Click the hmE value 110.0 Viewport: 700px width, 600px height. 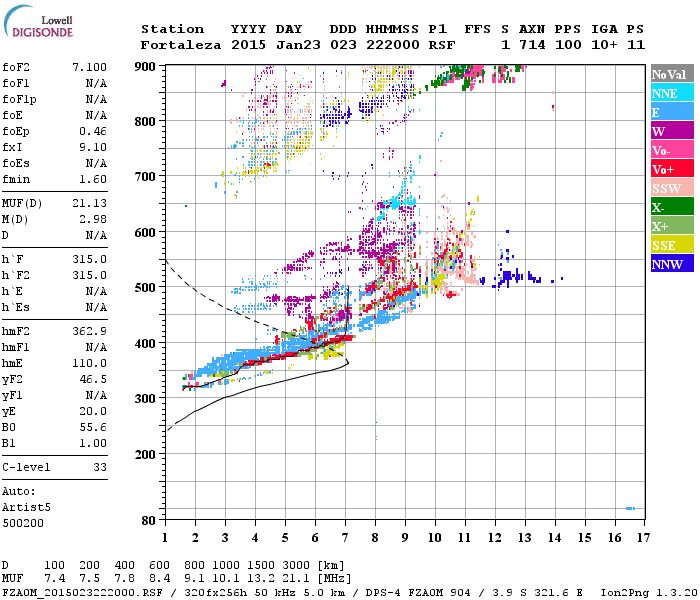click(89, 363)
